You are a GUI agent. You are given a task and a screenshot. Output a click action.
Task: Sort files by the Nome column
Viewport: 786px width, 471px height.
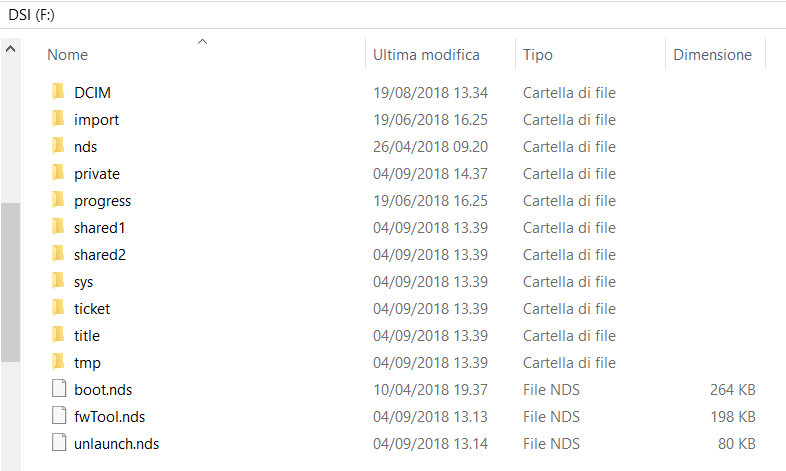pos(67,55)
